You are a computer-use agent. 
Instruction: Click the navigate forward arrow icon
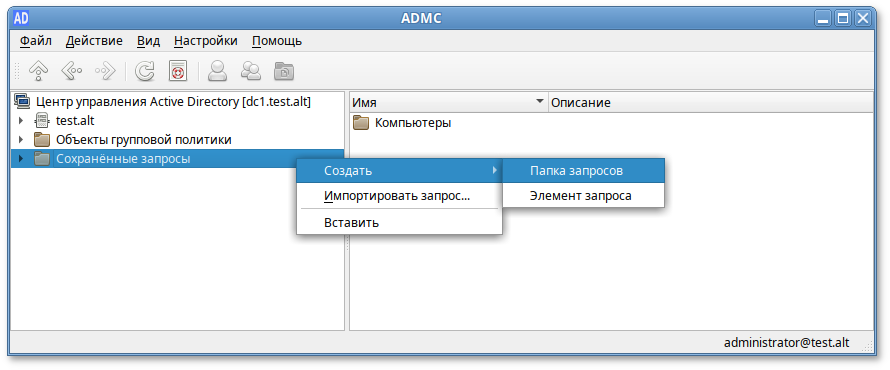click(x=105, y=70)
